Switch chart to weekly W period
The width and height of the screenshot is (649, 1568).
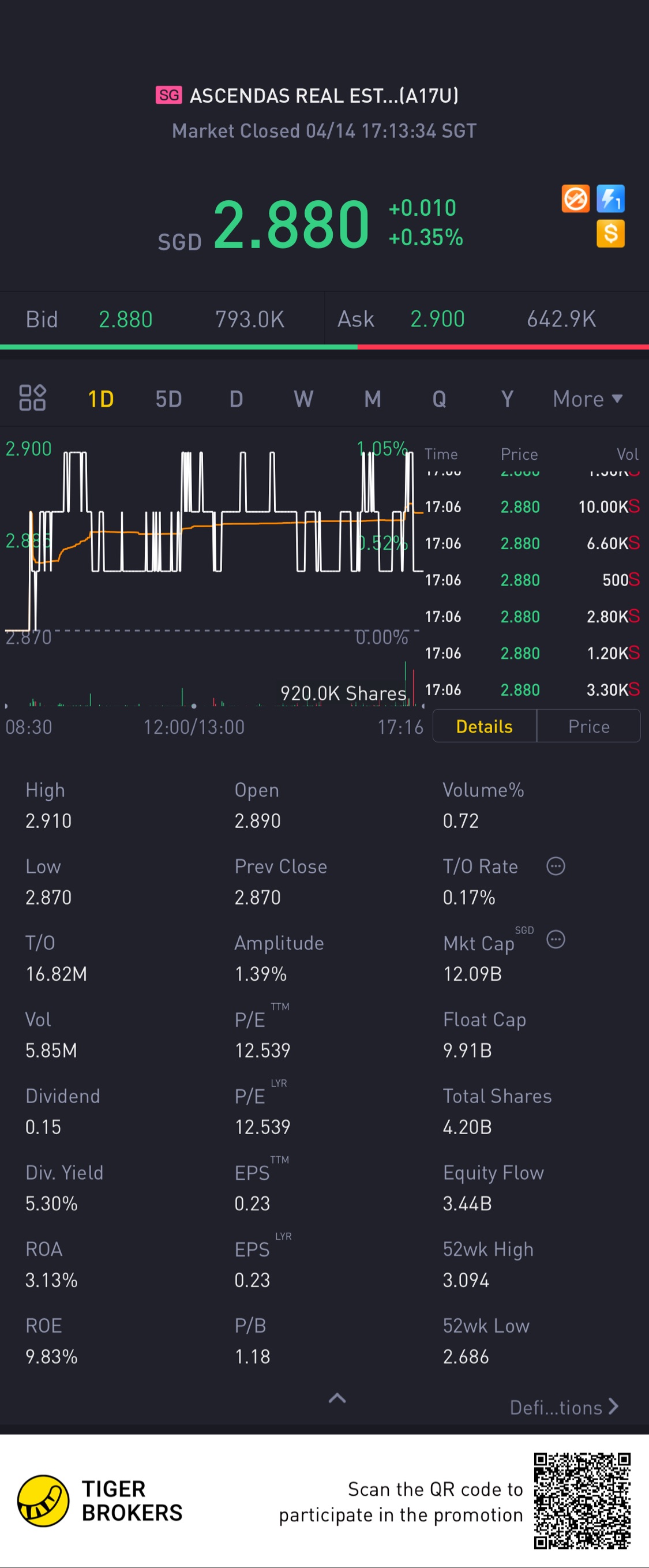pyautogui.click(x=303, y=399)
